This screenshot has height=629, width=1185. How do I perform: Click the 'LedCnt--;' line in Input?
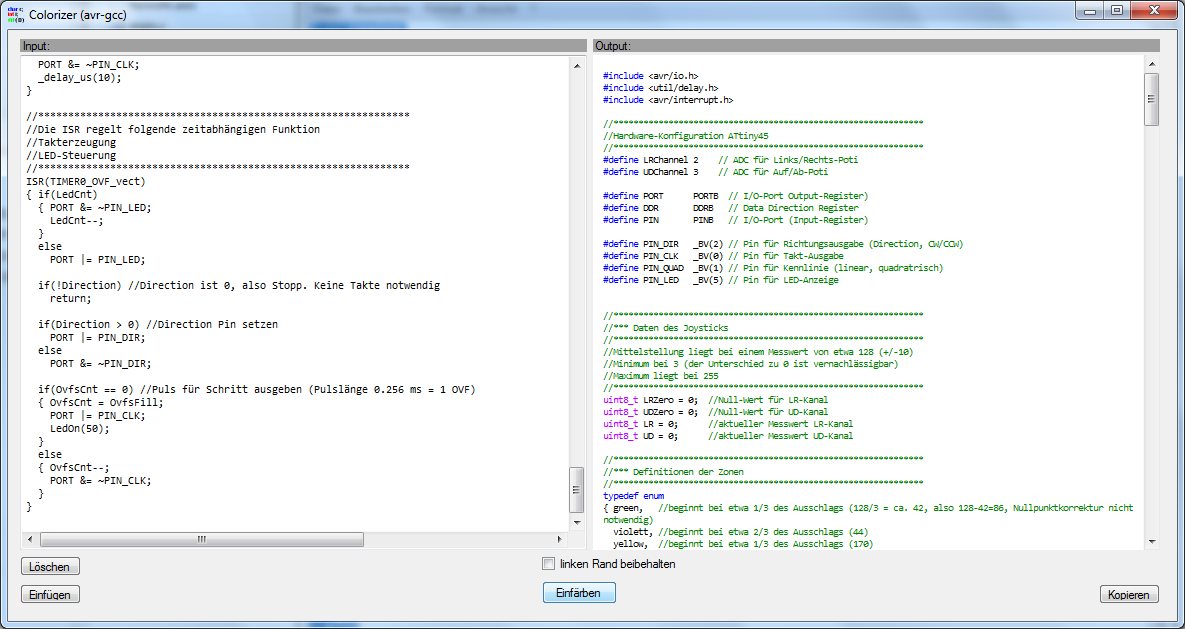click(76, 221)
